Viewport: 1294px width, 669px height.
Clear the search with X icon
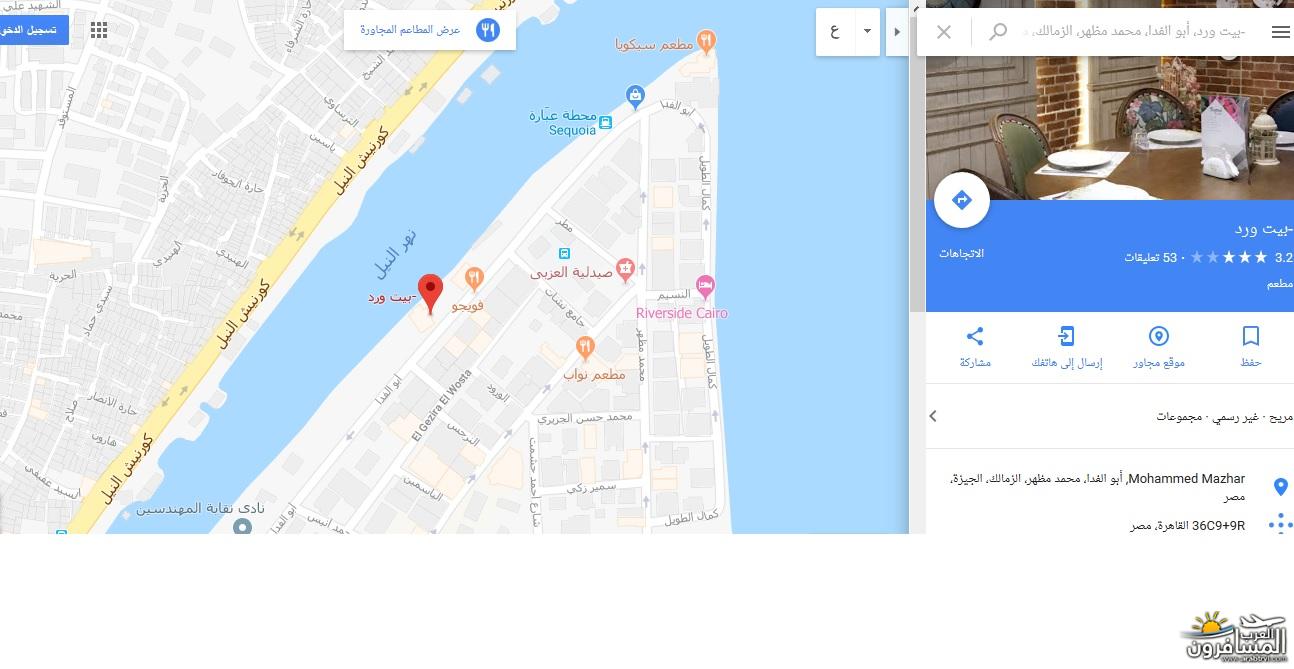click(x=943, y=32)
